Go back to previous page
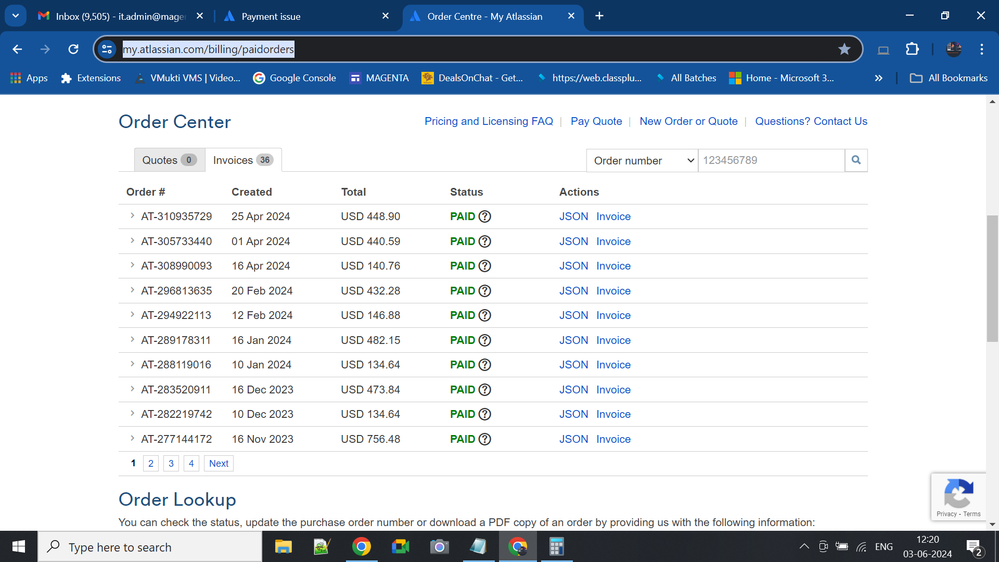 pos(17,49)
